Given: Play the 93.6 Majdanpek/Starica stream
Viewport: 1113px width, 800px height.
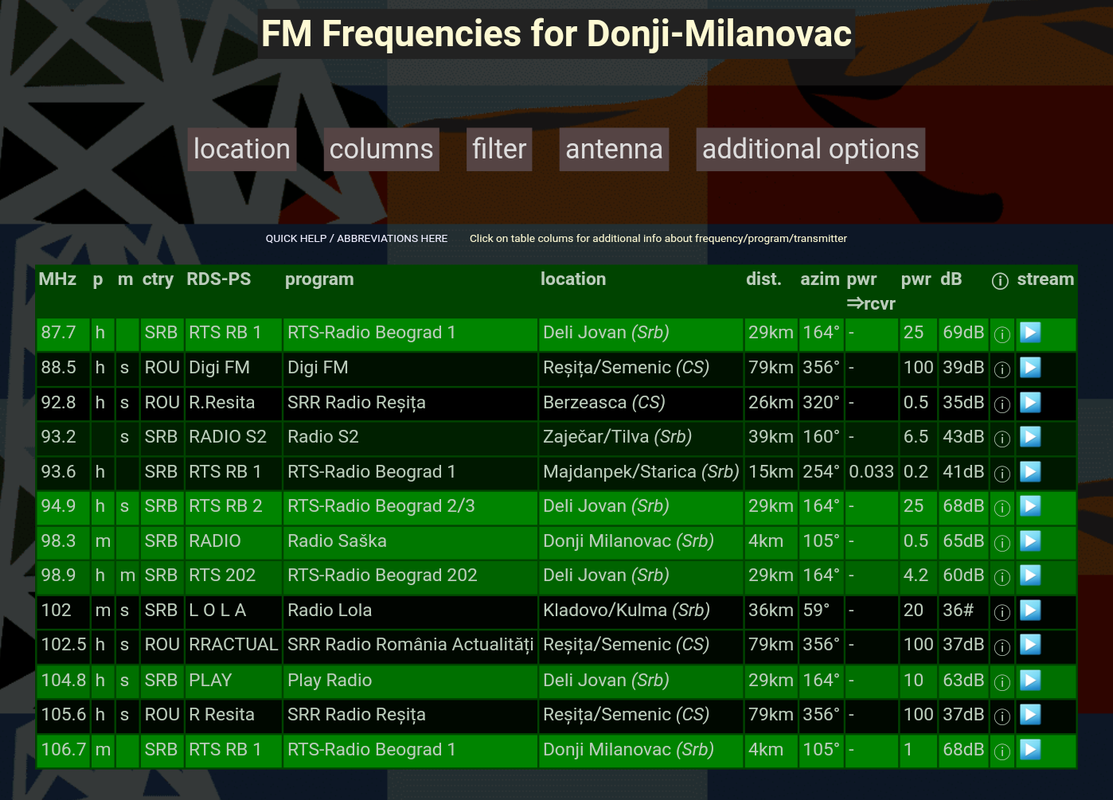Looking at the screenshot, I should 1030,471.
